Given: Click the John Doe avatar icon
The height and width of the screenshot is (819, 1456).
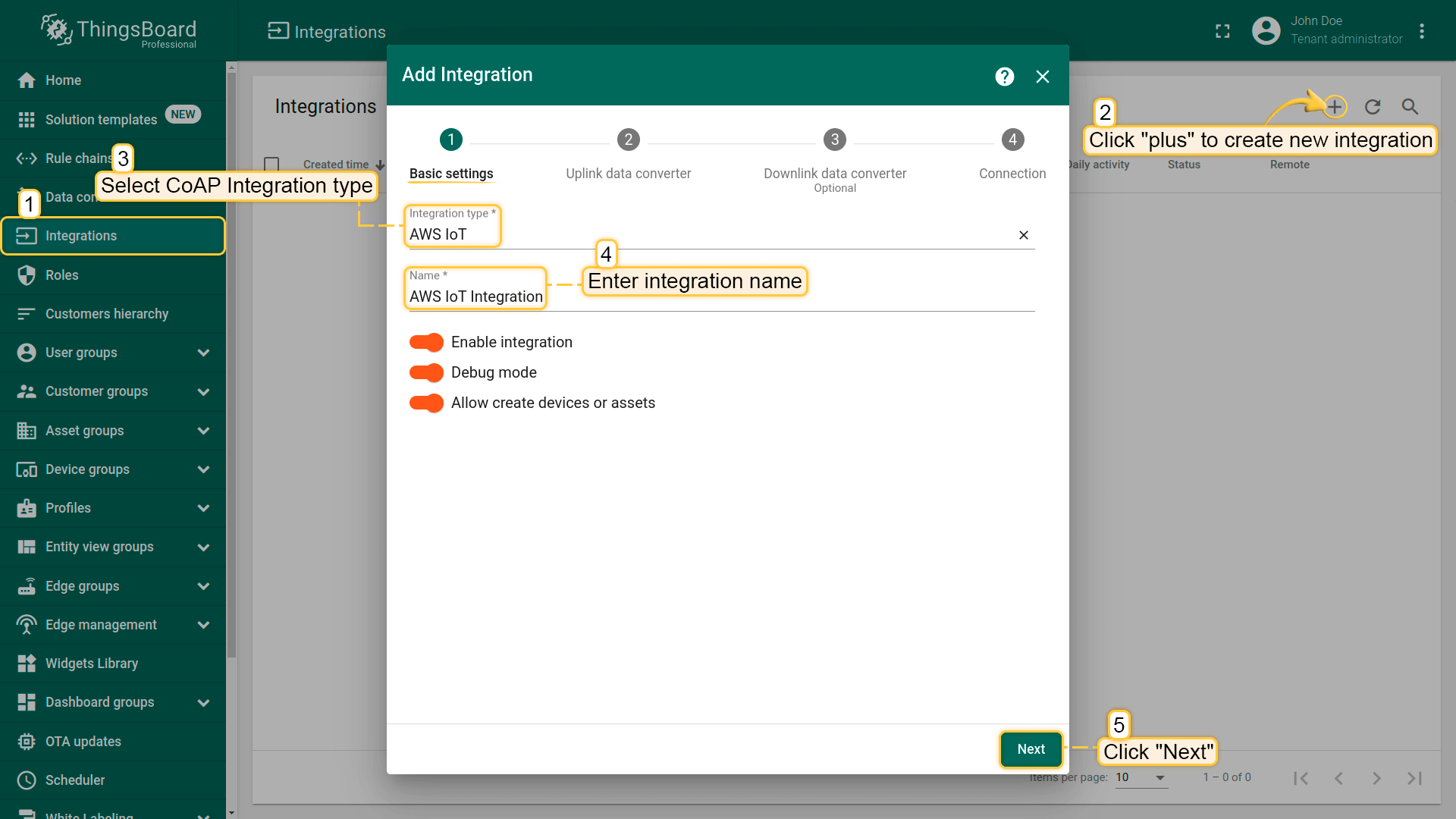Looking at the screenshot, I should tap(1266, 31).
